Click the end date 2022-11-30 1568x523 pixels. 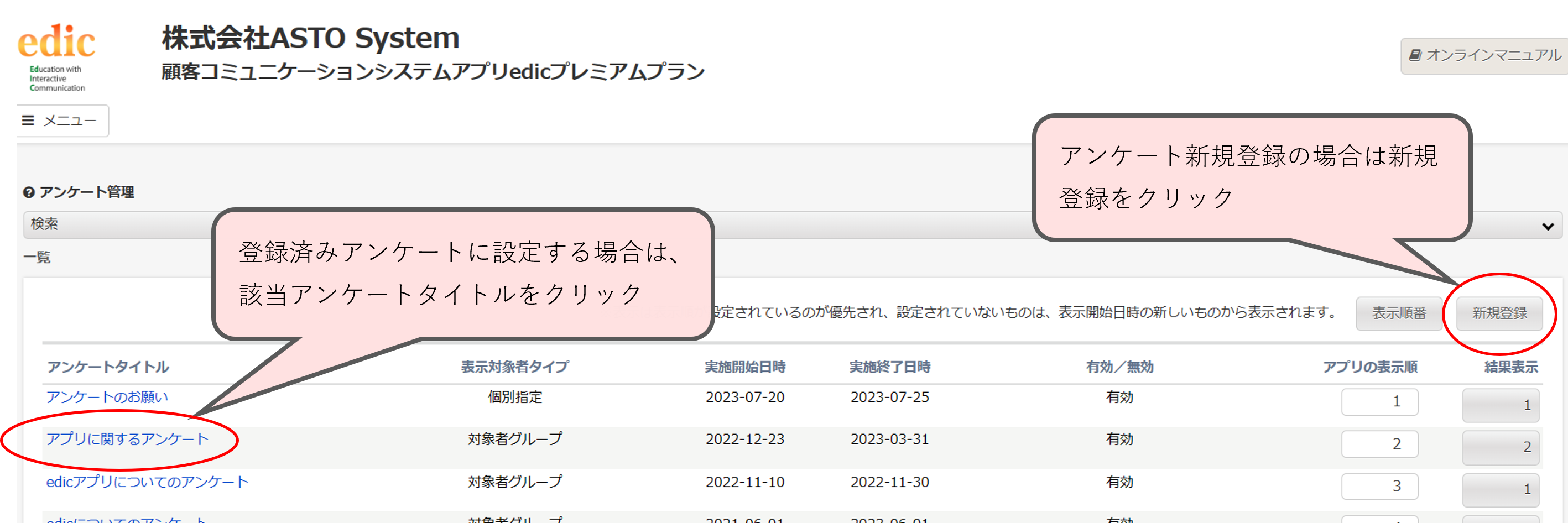(x=890, y=482)
